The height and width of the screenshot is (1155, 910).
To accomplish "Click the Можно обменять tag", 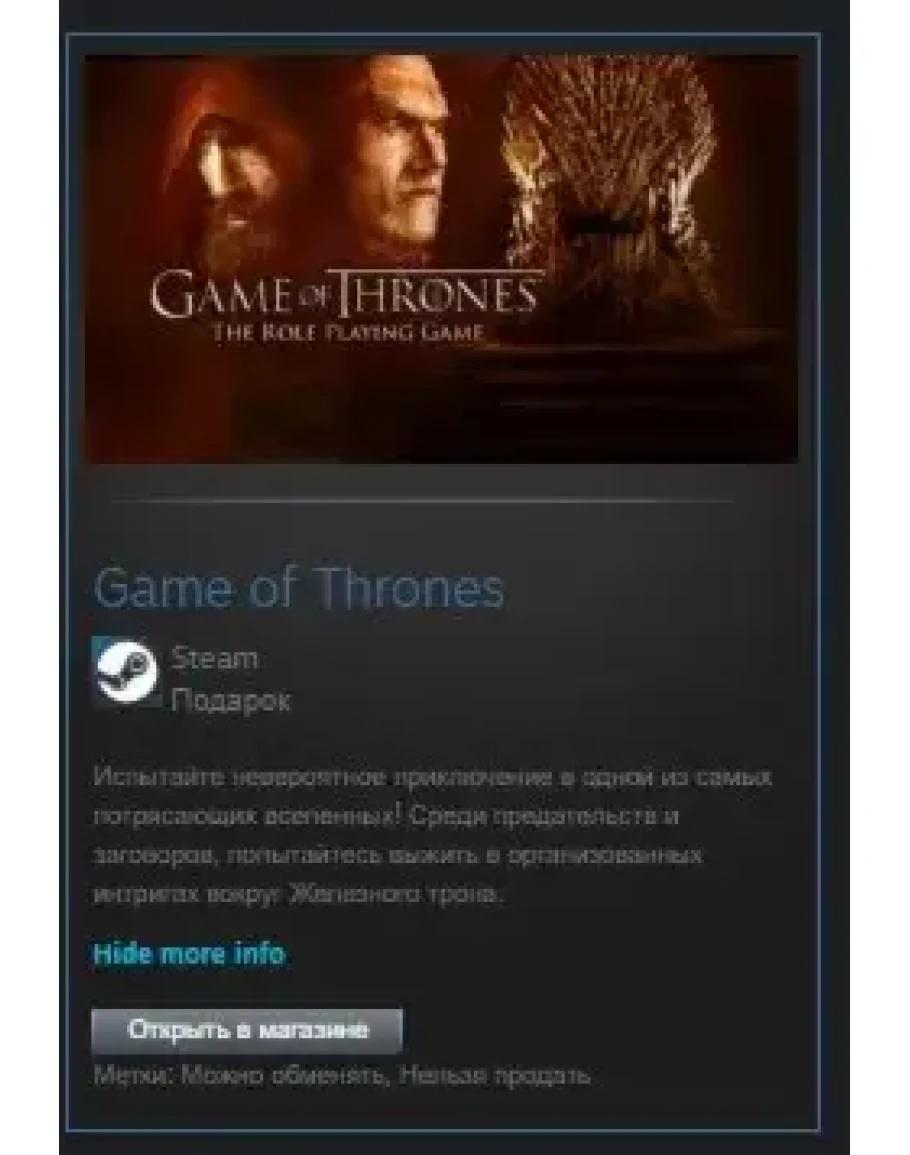I will pos(285,1075).
